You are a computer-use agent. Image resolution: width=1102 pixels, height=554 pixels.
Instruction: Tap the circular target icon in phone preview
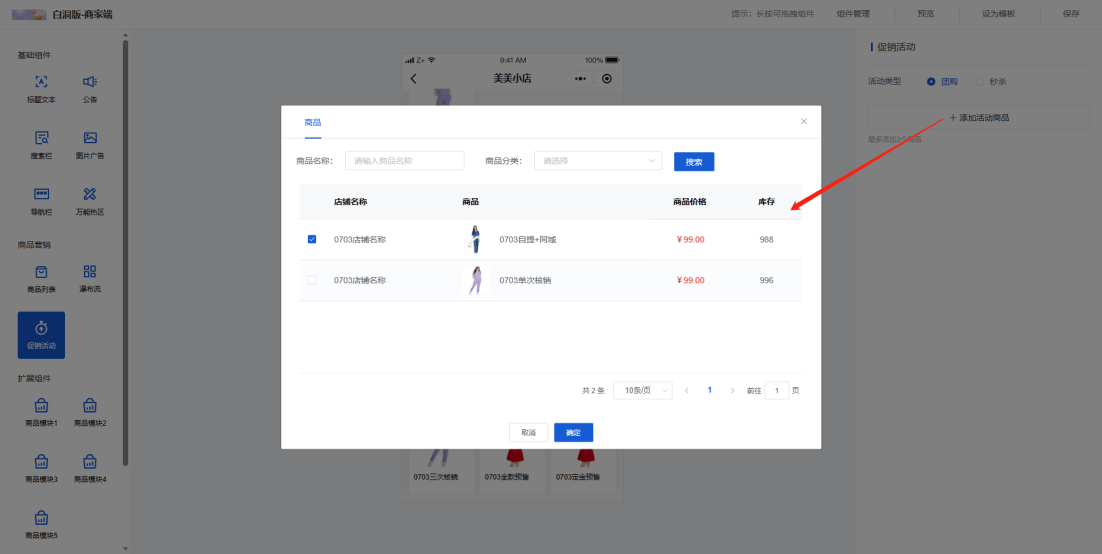click(x=607, y=79)
